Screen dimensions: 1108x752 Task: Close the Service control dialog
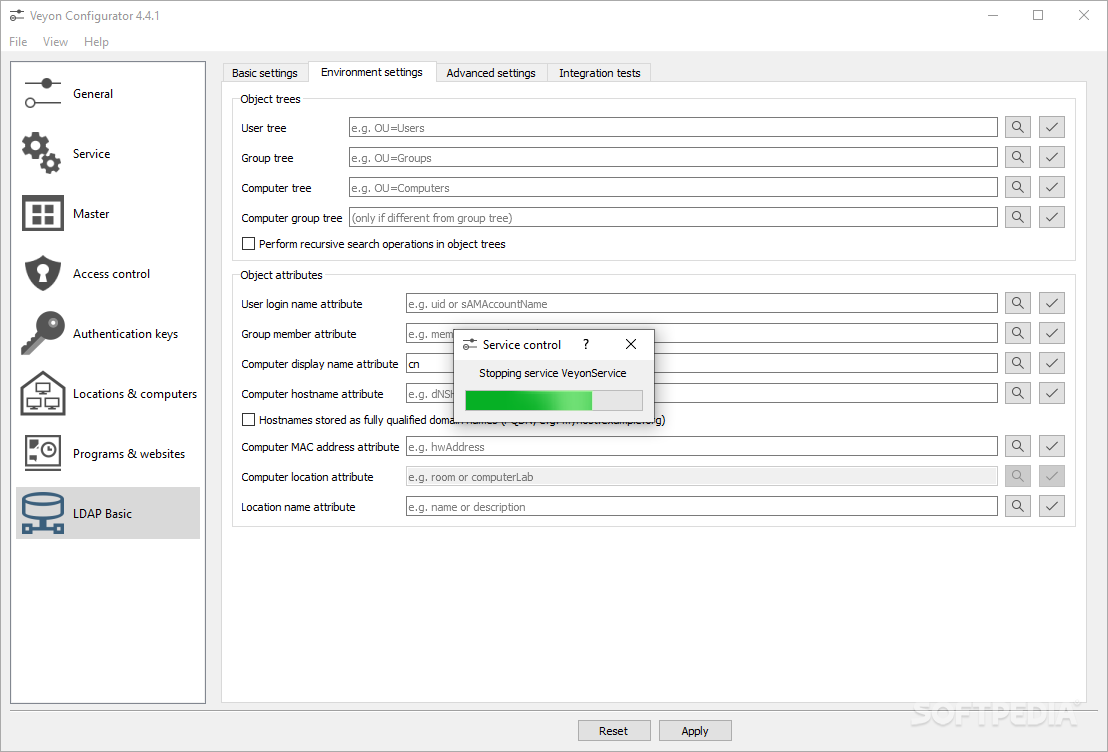[631, 344]
